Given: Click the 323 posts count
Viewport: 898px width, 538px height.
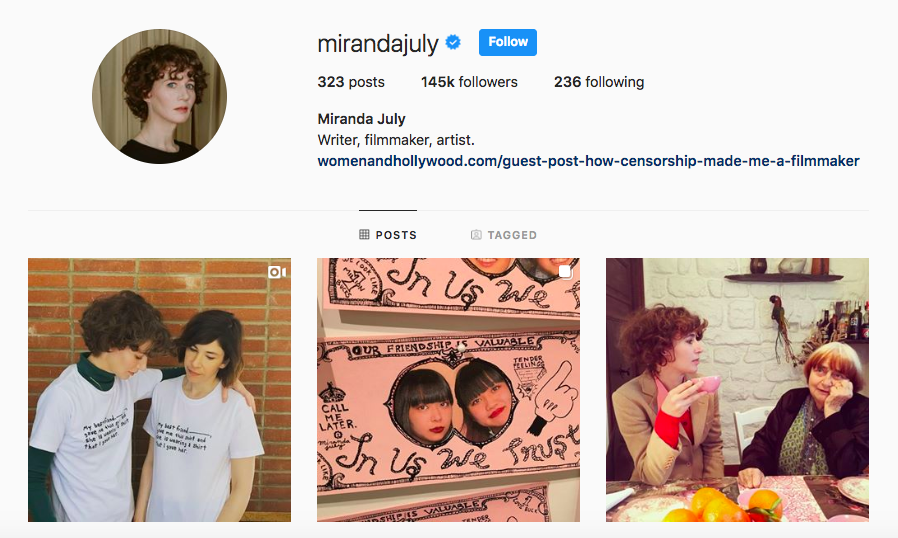Looking at the screenshot, I should pos(351,82).
